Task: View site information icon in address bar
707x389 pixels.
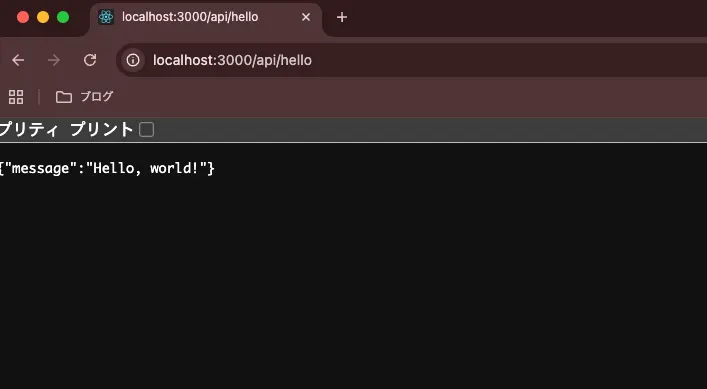Action: (133, 60)
